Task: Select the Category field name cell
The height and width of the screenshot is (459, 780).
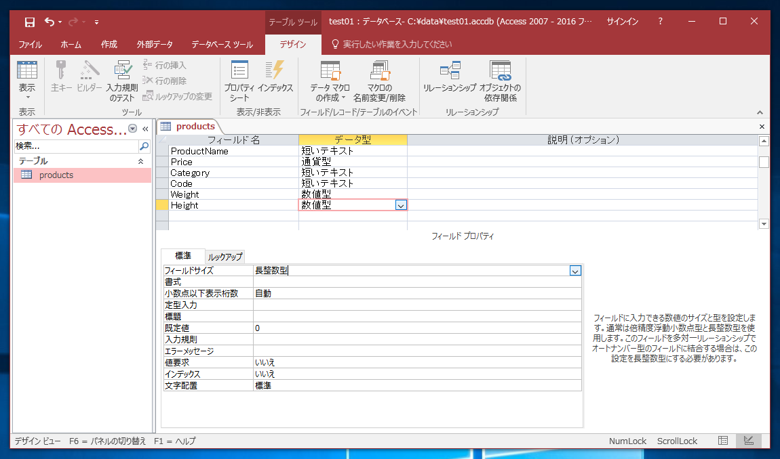Action: (x=234, y=173)
